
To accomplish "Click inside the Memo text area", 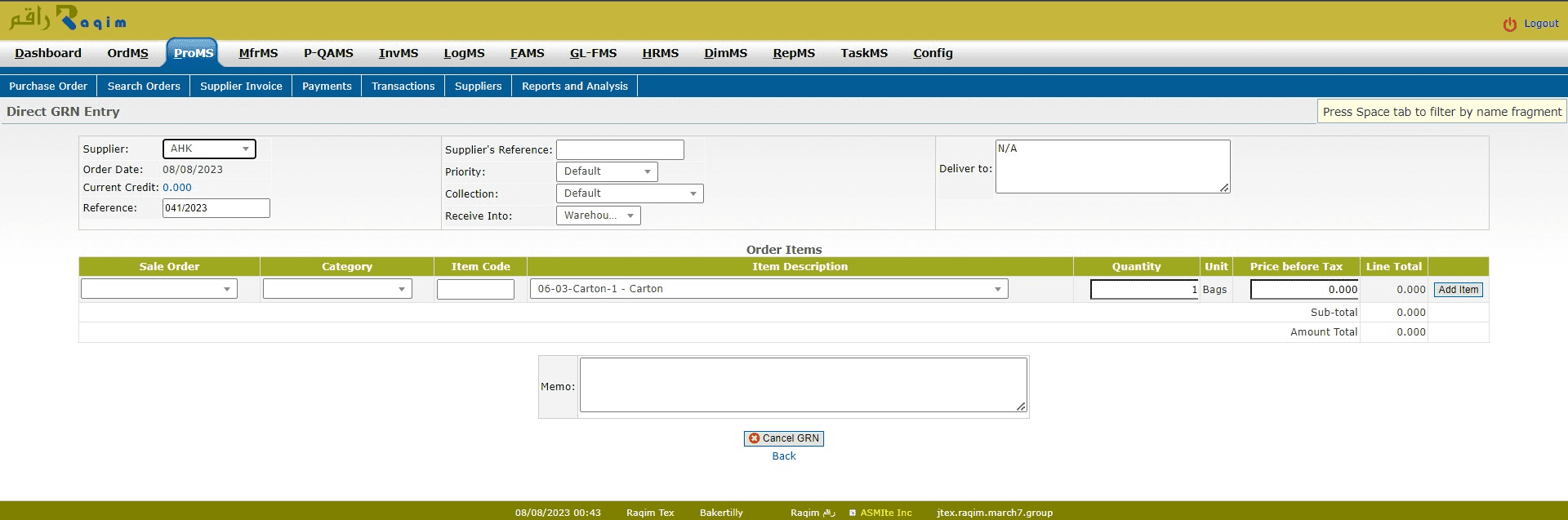I will point(802,384).
